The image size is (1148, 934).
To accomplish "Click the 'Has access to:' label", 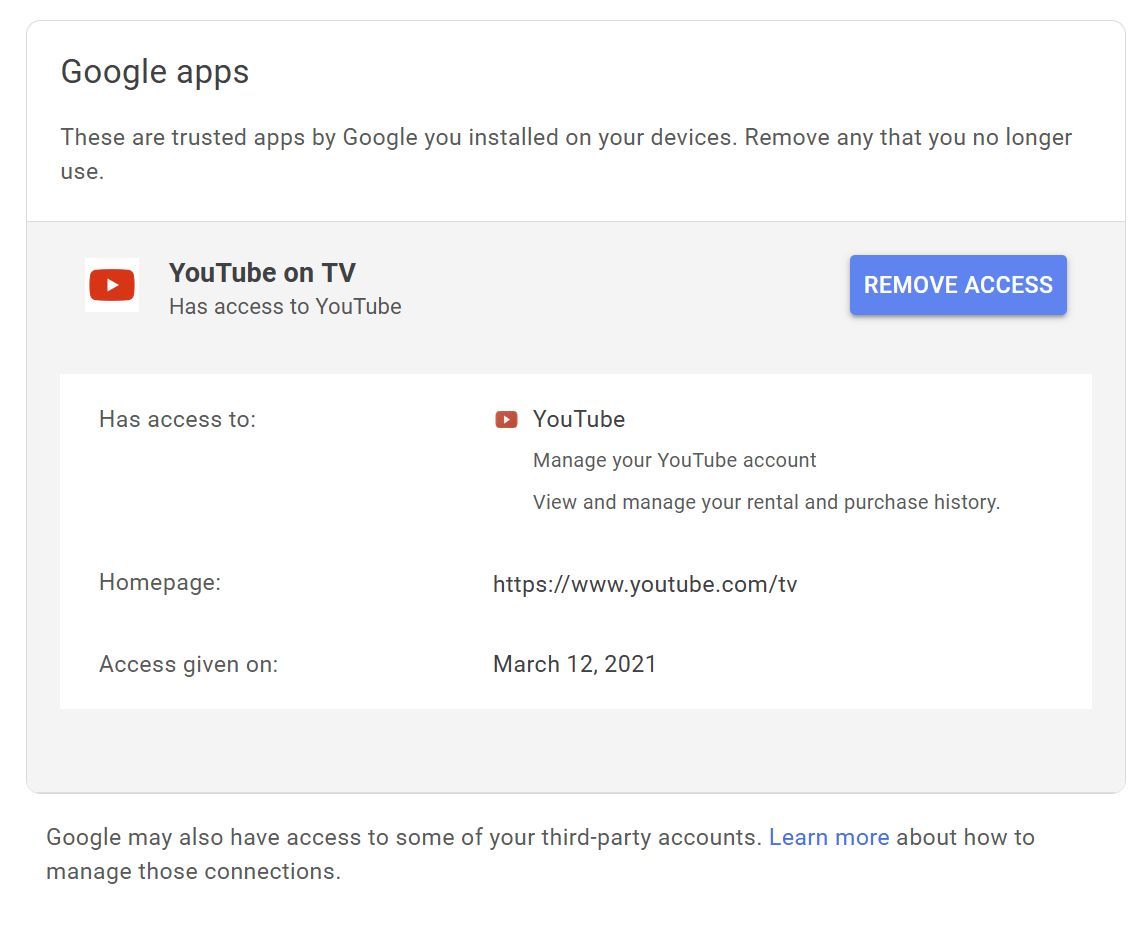I will 177,420.
